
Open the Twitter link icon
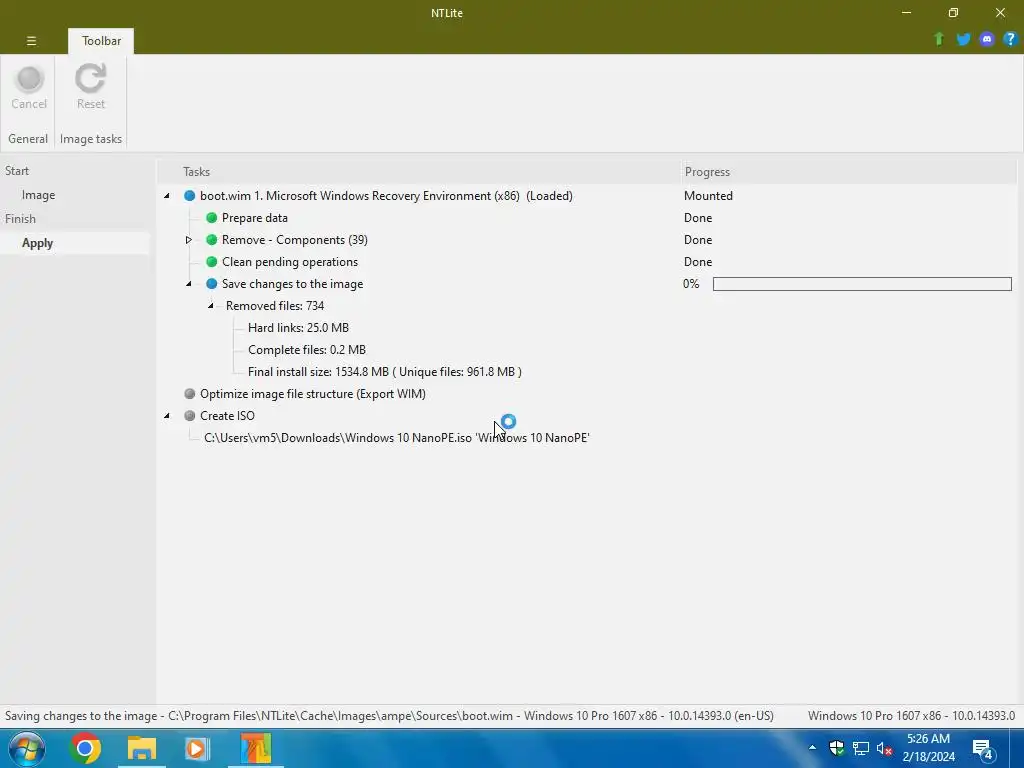pyautogui.click(x=963, y=39)
